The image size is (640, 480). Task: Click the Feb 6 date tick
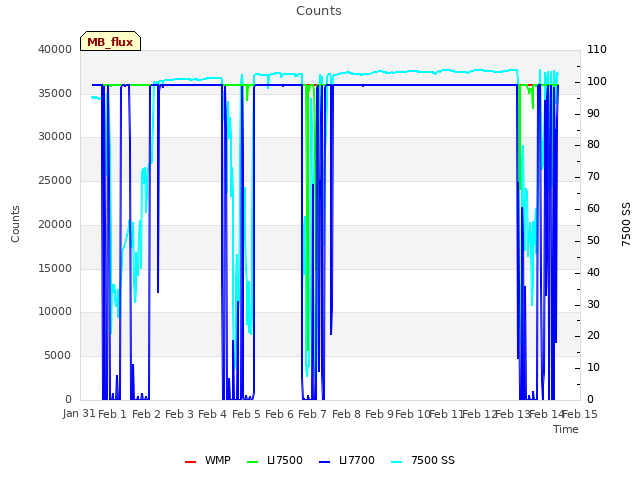279,414
